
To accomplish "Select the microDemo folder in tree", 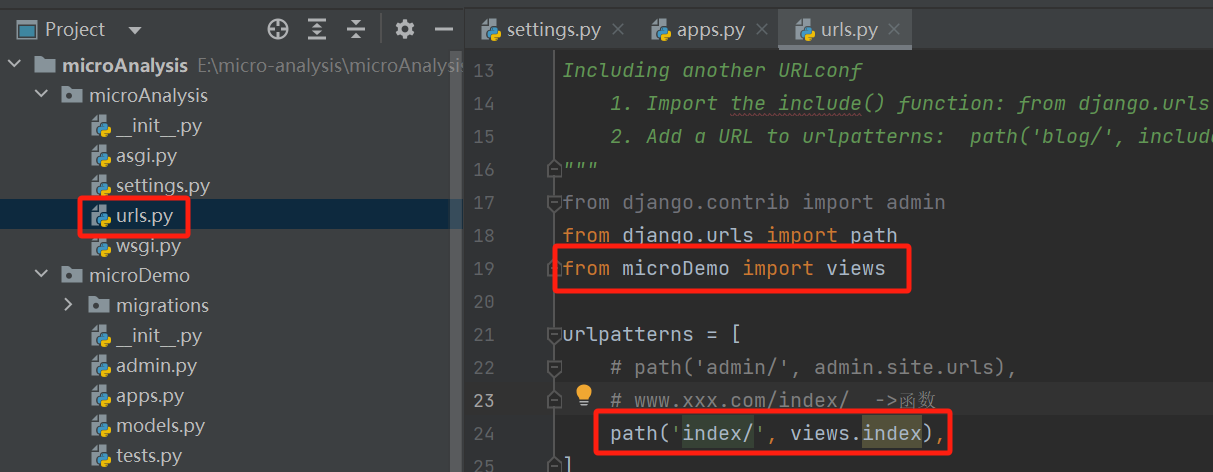I will [x=139, y=275].
